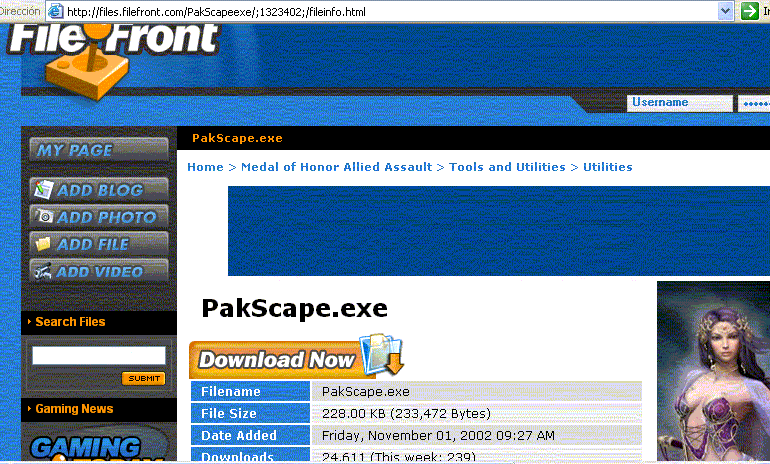Image resolution: width=770 pixels, height=464 pixels.
Task: Click the ADD PHOTO sidebar button
Action: point(99,217)
